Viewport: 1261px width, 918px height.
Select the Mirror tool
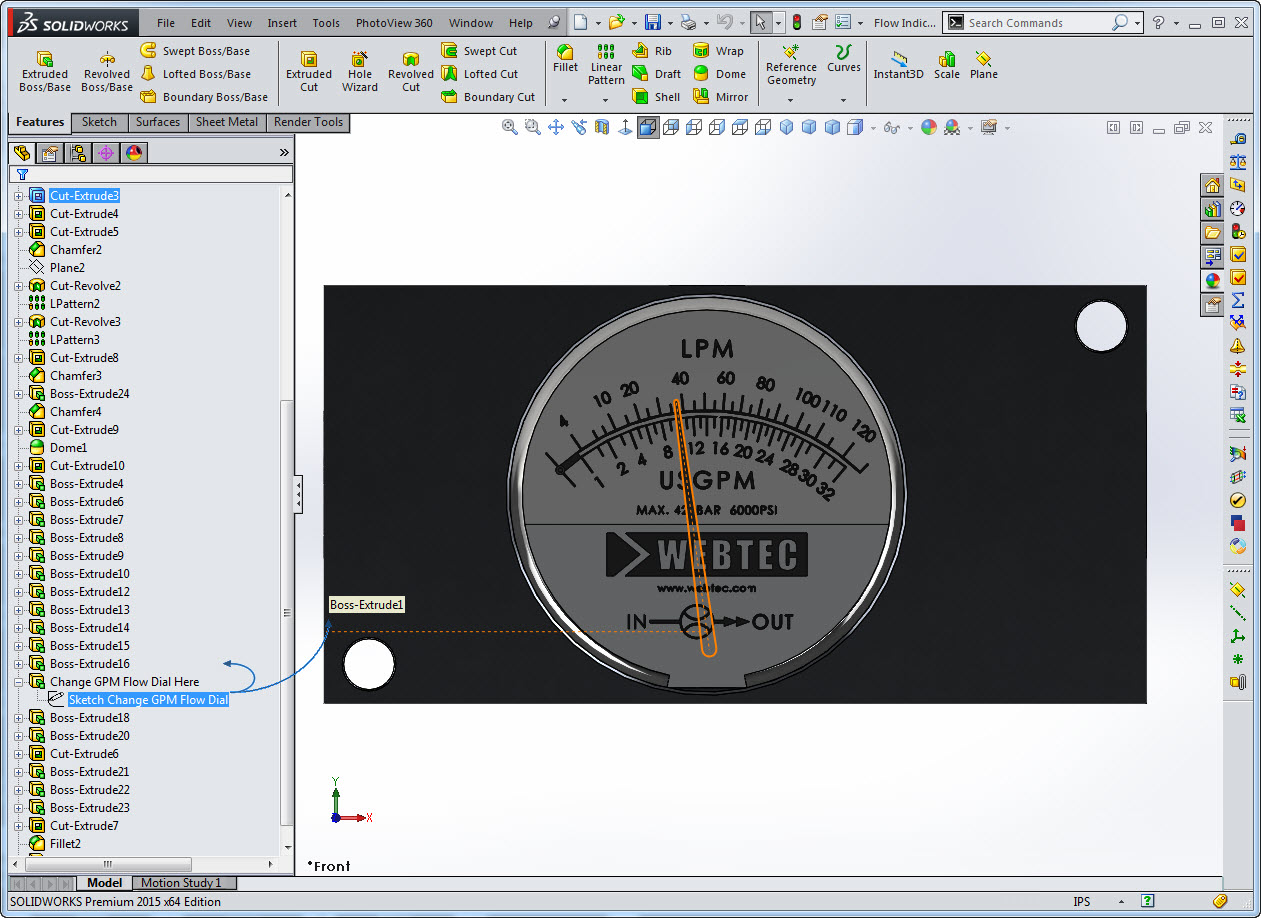[x=720, y=97]
